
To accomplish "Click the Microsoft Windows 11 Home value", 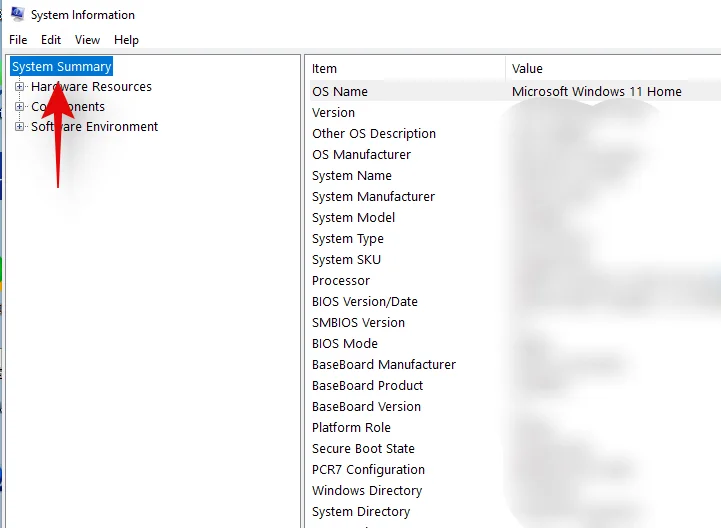I will click(x=596, y=92).
